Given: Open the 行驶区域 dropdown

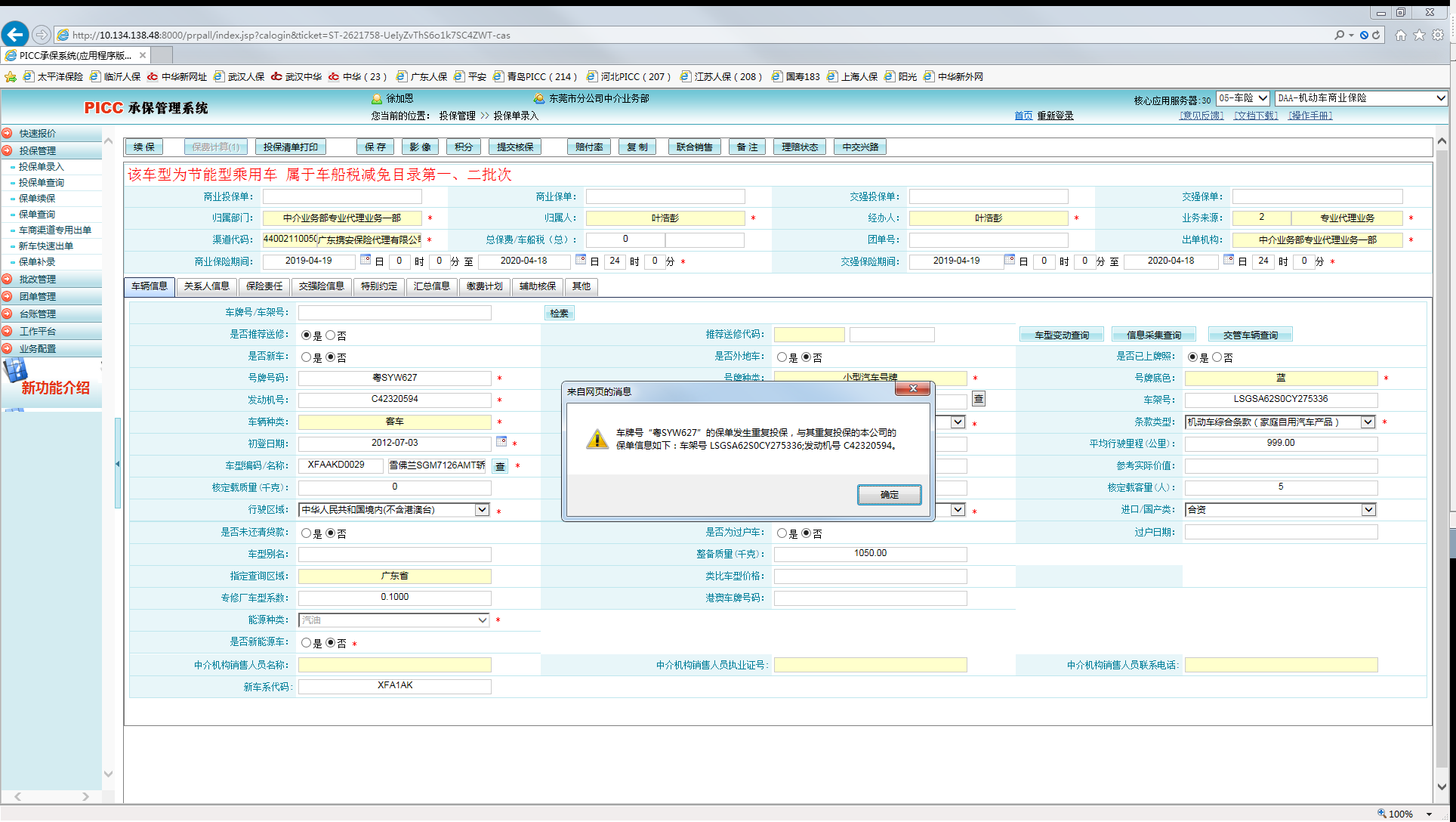Looking at the screenshot, I should [x=482, y=510].
